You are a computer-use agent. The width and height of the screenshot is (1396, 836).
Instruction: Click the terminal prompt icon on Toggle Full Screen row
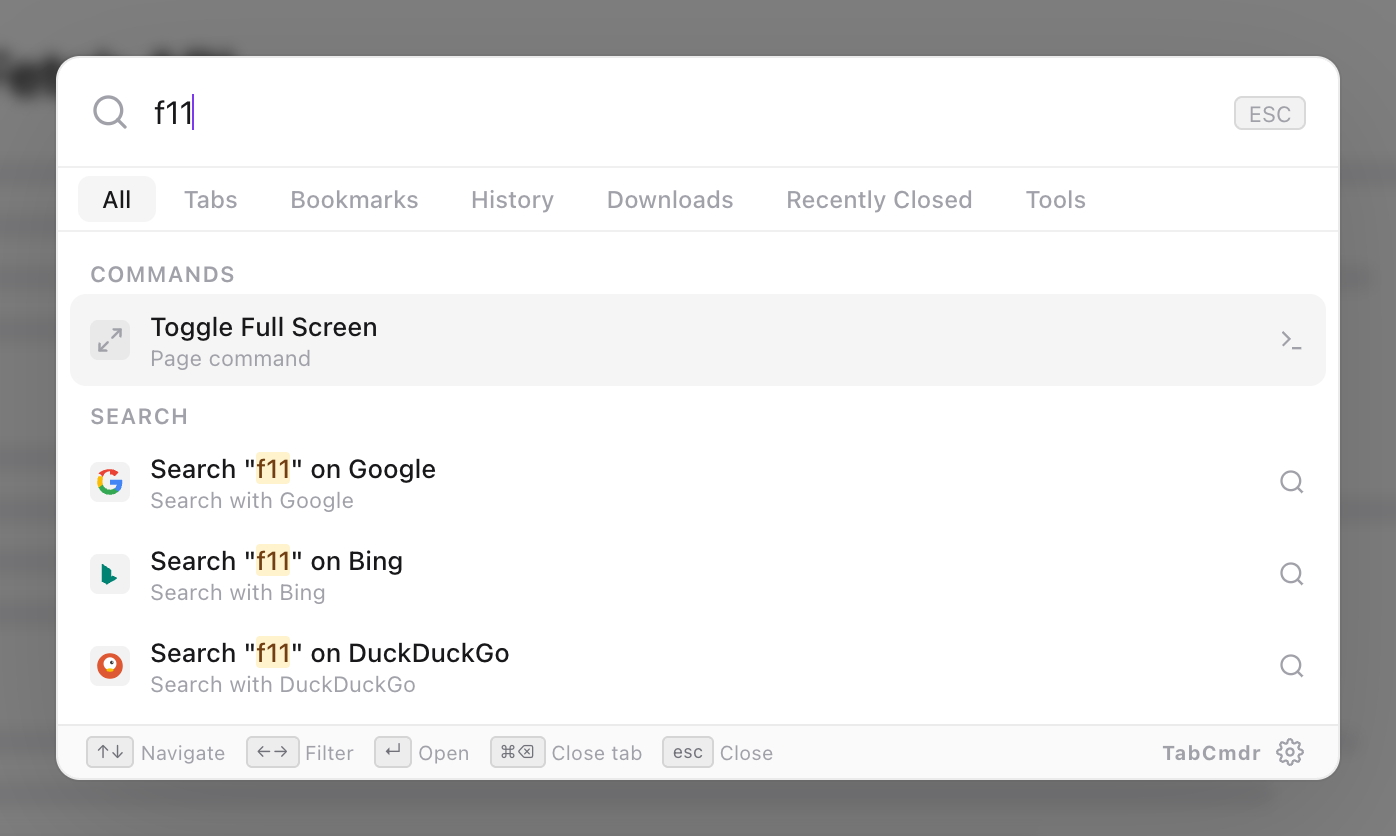point(1291,340)
